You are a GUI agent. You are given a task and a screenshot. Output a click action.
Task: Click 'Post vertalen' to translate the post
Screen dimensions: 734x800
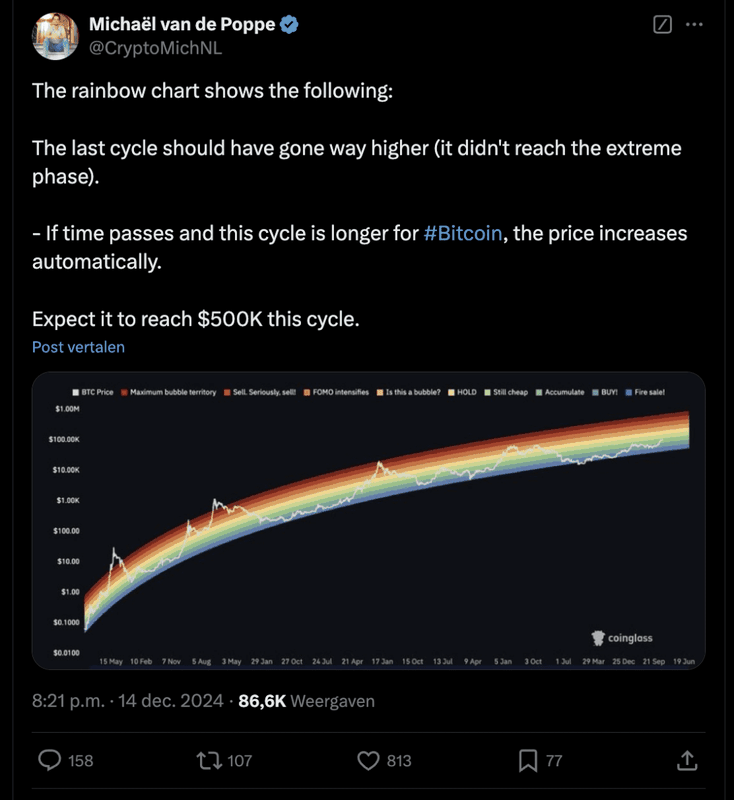[x=78, y=347]
